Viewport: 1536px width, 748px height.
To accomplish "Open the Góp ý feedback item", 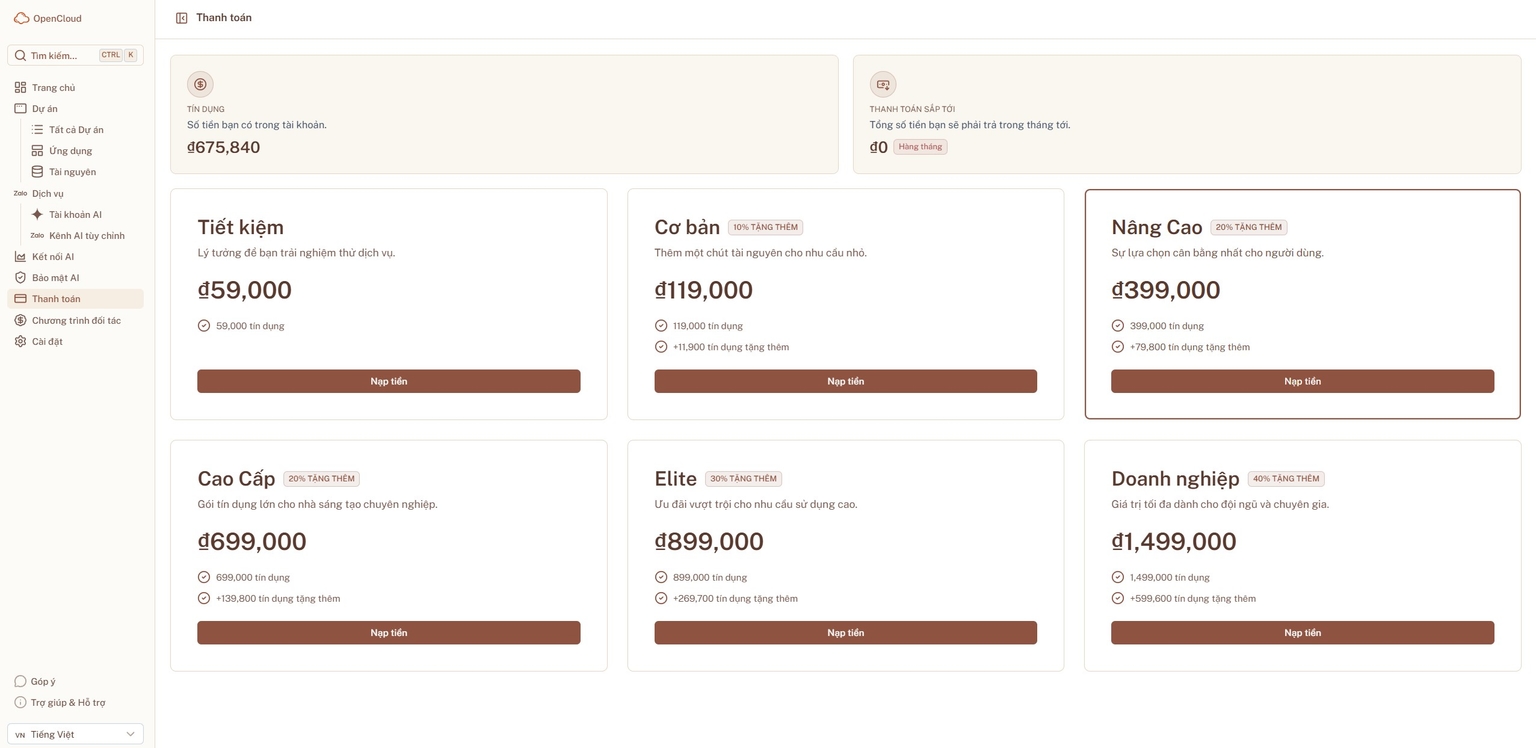I will tap(43, 682).
